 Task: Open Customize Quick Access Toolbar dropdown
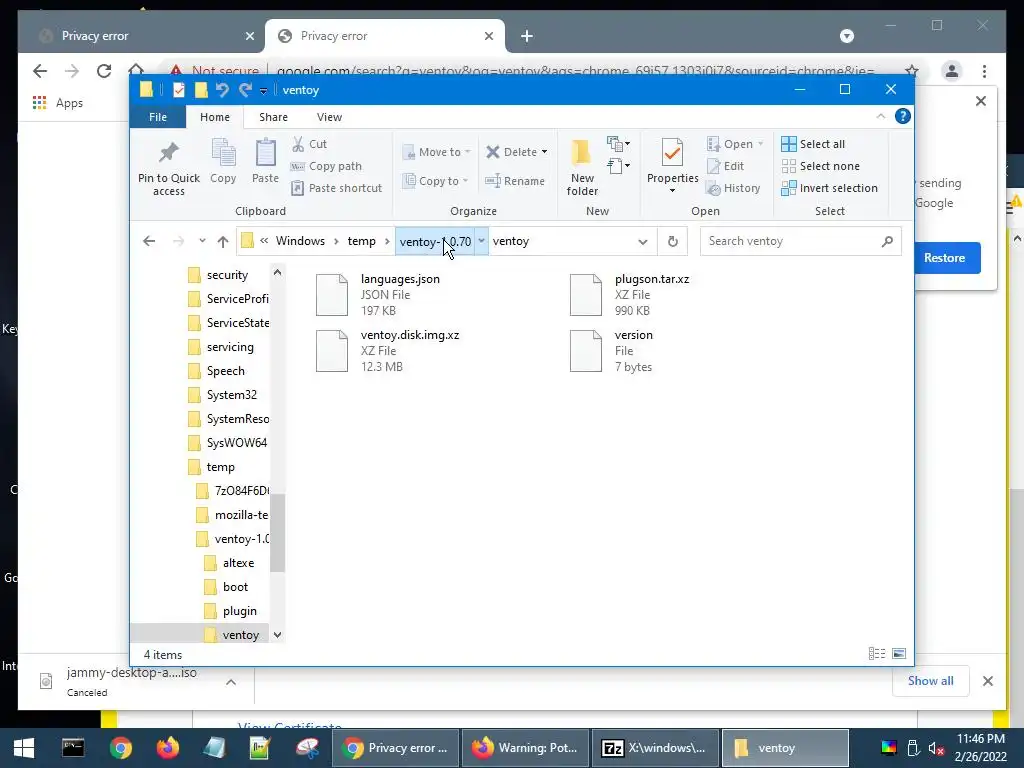pyautogui.click(x=263, y=90)
